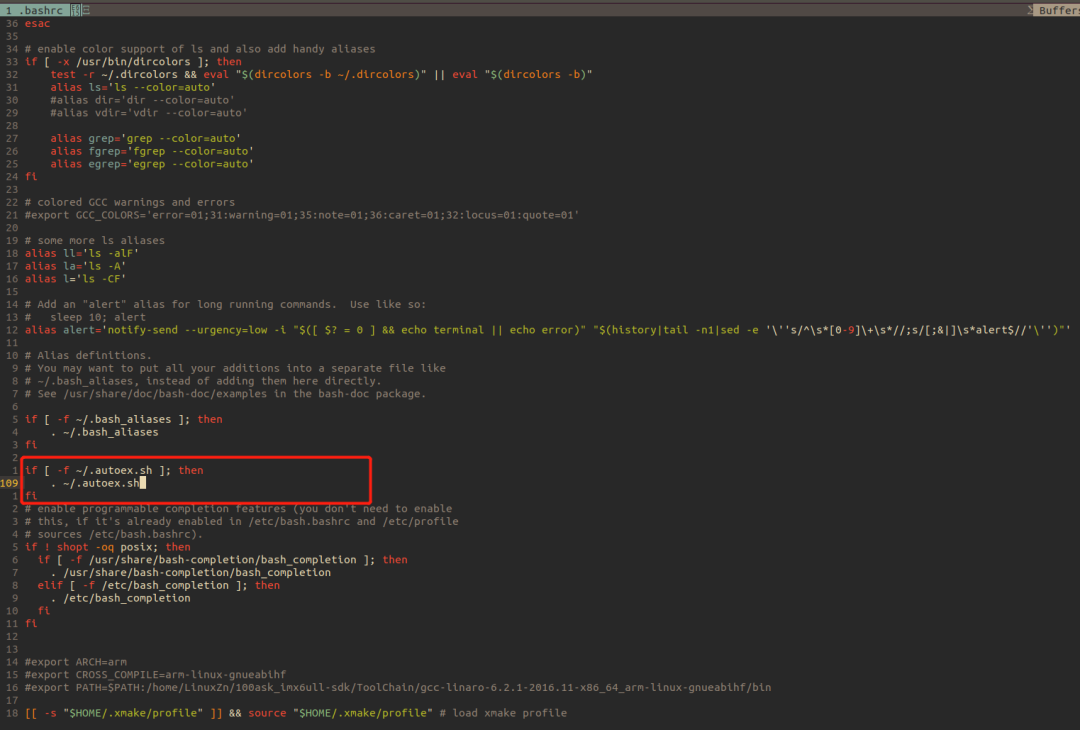Click current line number 109 in gutter
Image resolution: width=1080 pixels, height=730 pixels.
pyautogui.click(x=10, y=483)
